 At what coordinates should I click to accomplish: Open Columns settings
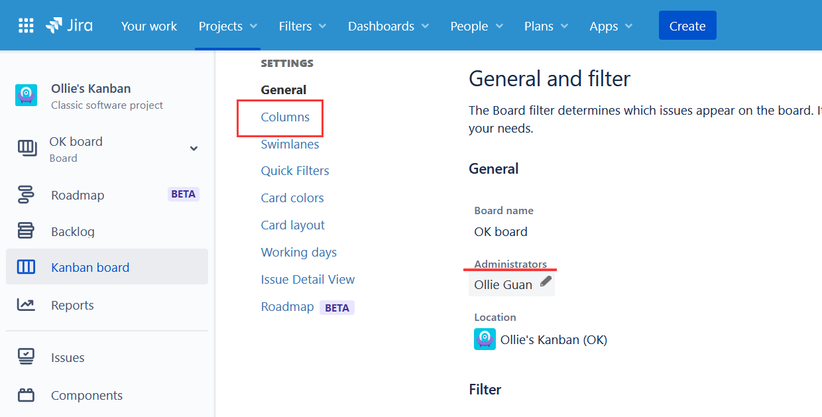[285, 117]
